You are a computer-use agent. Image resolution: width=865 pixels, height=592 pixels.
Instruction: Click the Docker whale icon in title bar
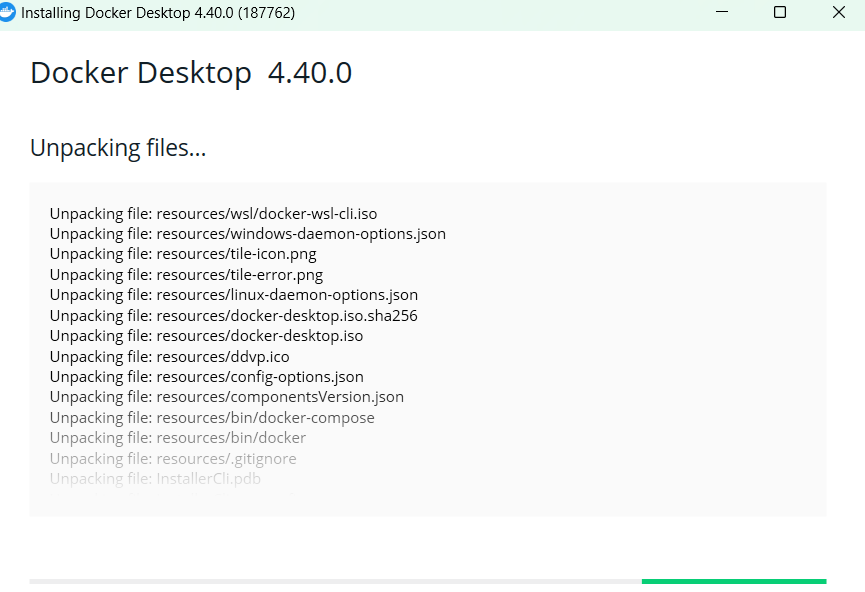[7, 13]
